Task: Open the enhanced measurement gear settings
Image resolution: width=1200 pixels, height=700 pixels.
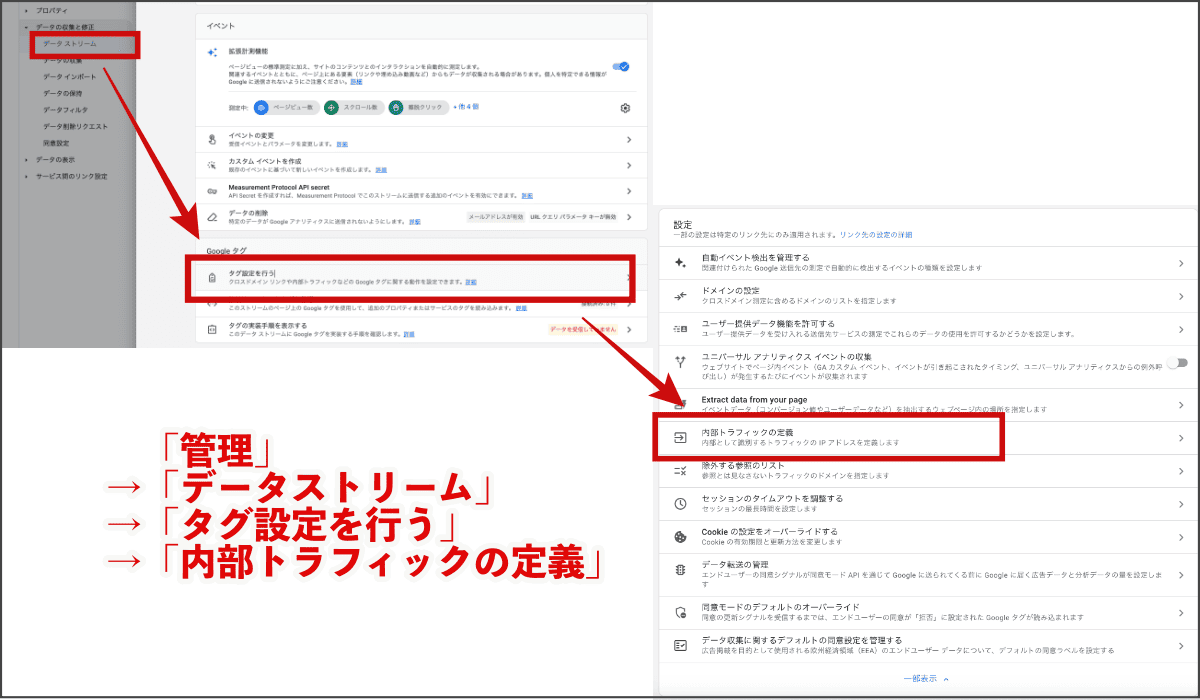Action: click(625, 108)
